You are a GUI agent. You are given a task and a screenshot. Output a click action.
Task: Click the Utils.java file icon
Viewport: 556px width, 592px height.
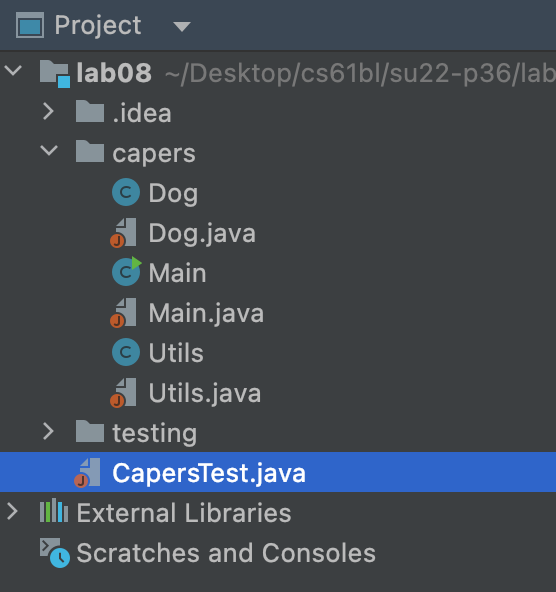(x=123, y=393)
